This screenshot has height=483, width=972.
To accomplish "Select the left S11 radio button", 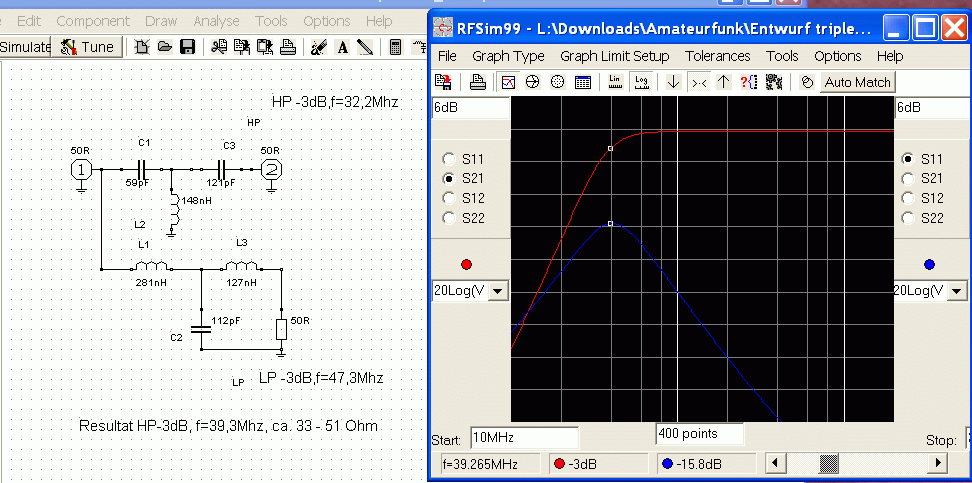I will tap(449, 159).
